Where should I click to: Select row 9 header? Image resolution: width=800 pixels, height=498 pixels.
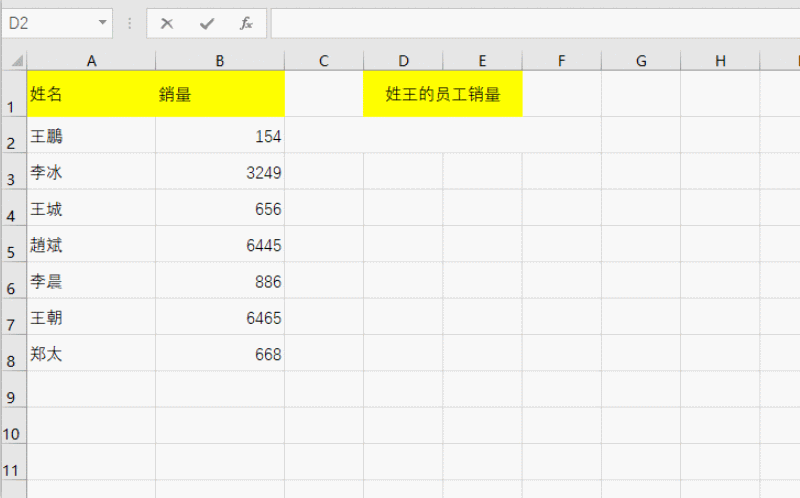pyautogui.click(x=13, y=389)
